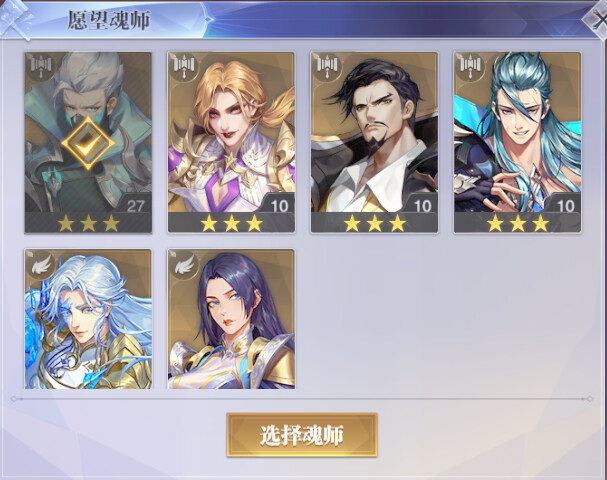Click the three stars under the goateed man

(x=375, y=223)
